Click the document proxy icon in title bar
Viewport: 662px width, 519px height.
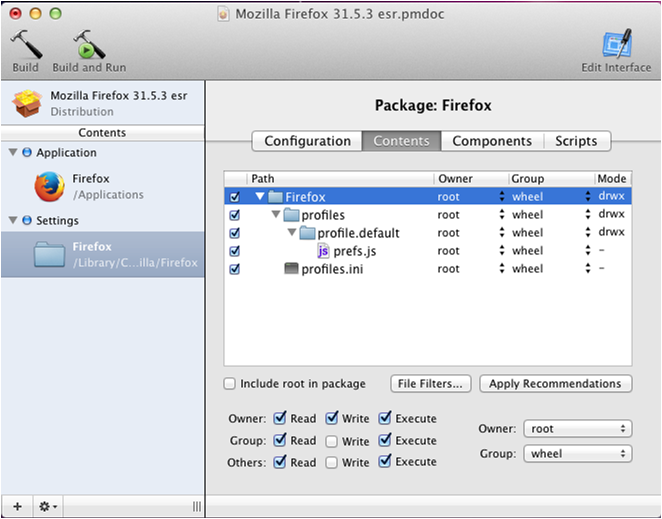click(x=223, y=14)
